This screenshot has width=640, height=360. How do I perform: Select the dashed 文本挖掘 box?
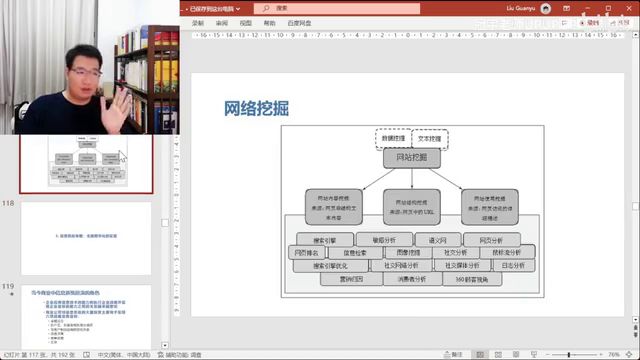coord(429,139)
